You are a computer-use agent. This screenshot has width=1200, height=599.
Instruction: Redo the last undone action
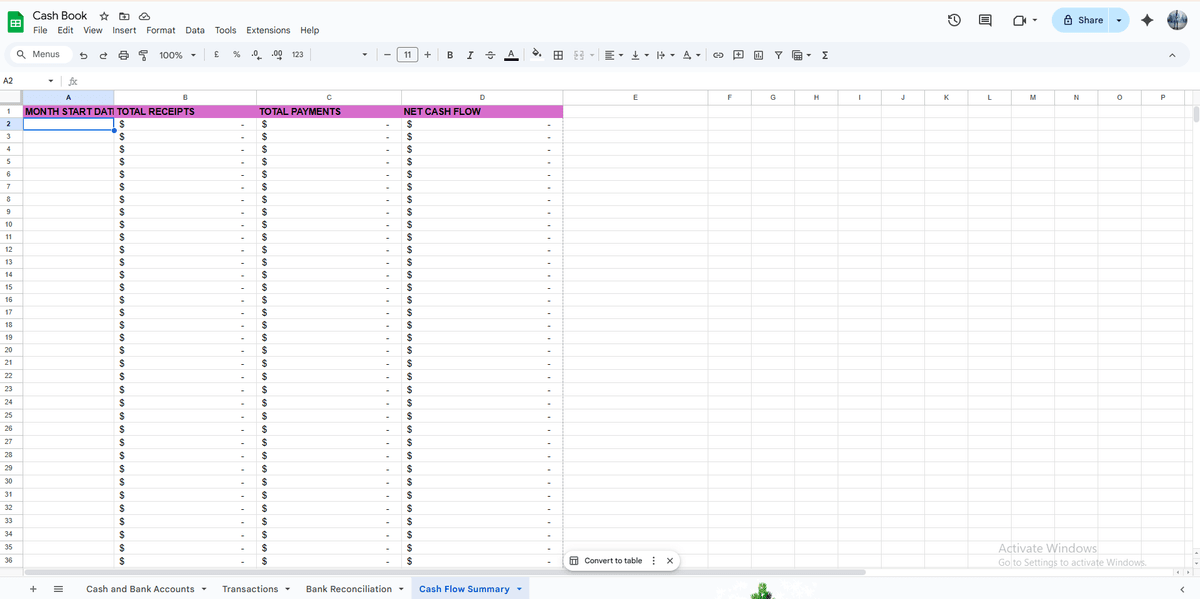pyautogui.click(x=103, y=55)
